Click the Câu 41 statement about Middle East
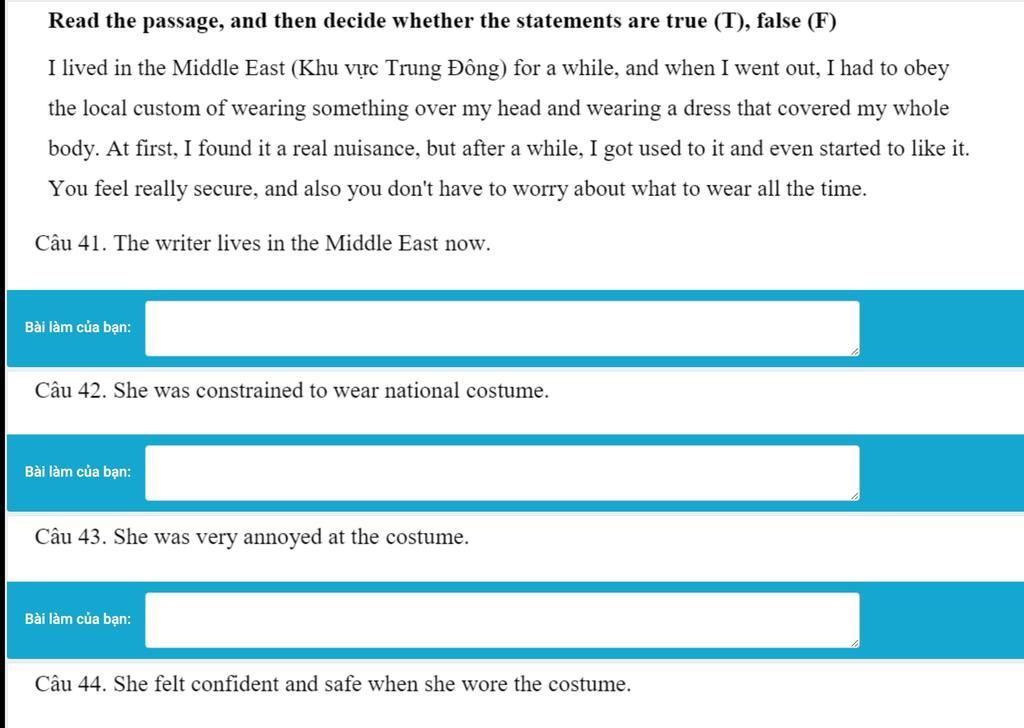1024x728 pixels. 262,244
